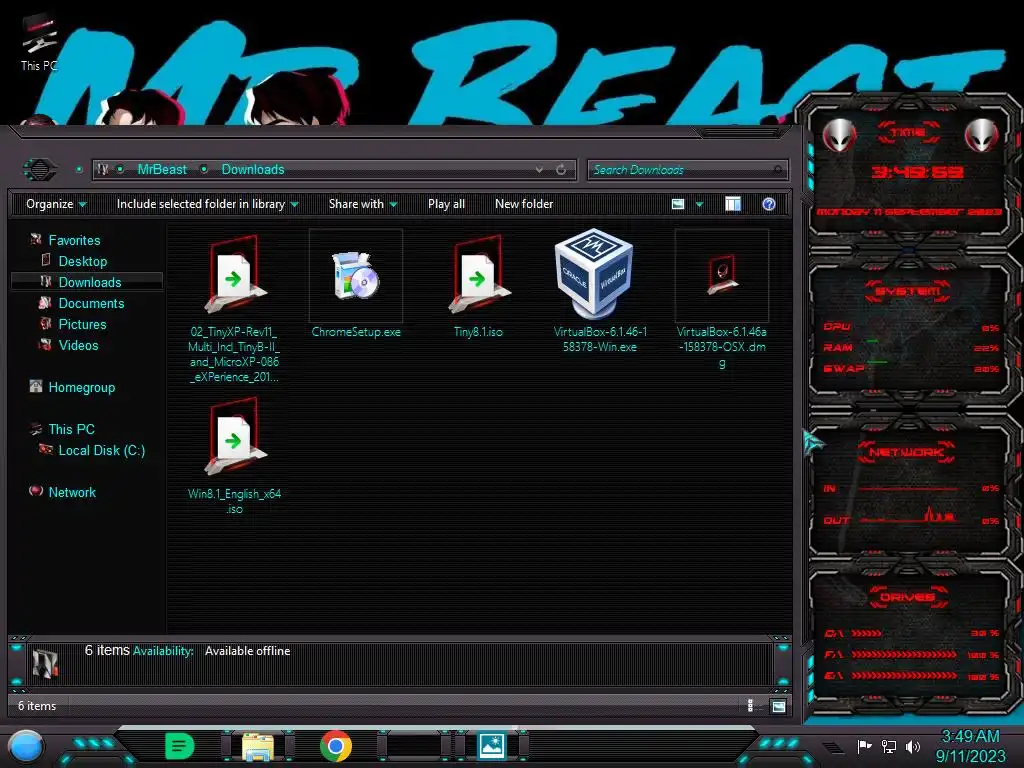Click the Start orb button
Viewport: 1024px width, 768px height.
pyautogui.click(x=26, y=747)
